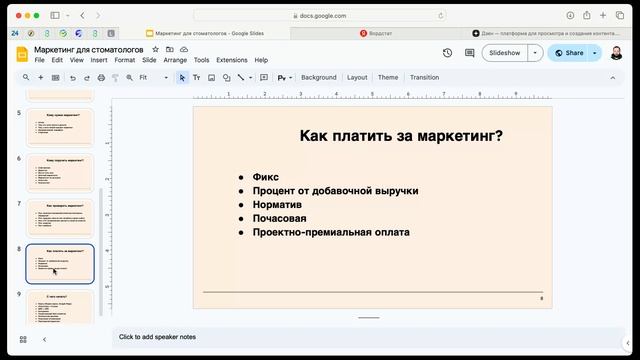
Task: Click the speaker notes field
Action: [367, 337]
